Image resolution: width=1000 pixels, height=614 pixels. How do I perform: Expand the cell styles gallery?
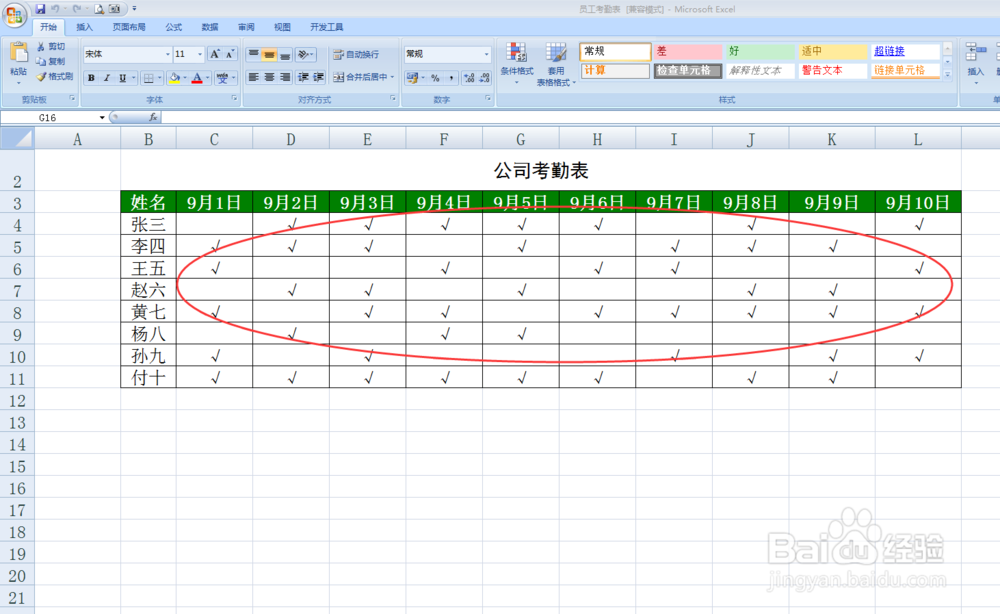pos(948,74)
